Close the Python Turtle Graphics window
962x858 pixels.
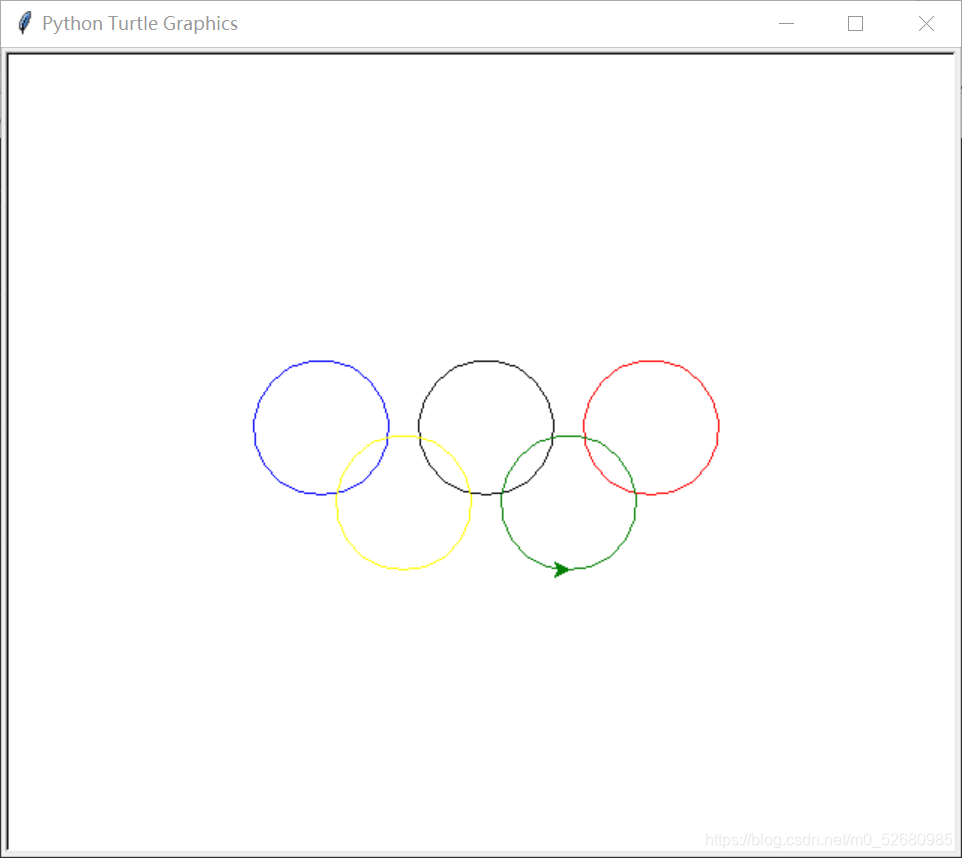point(926,23)
